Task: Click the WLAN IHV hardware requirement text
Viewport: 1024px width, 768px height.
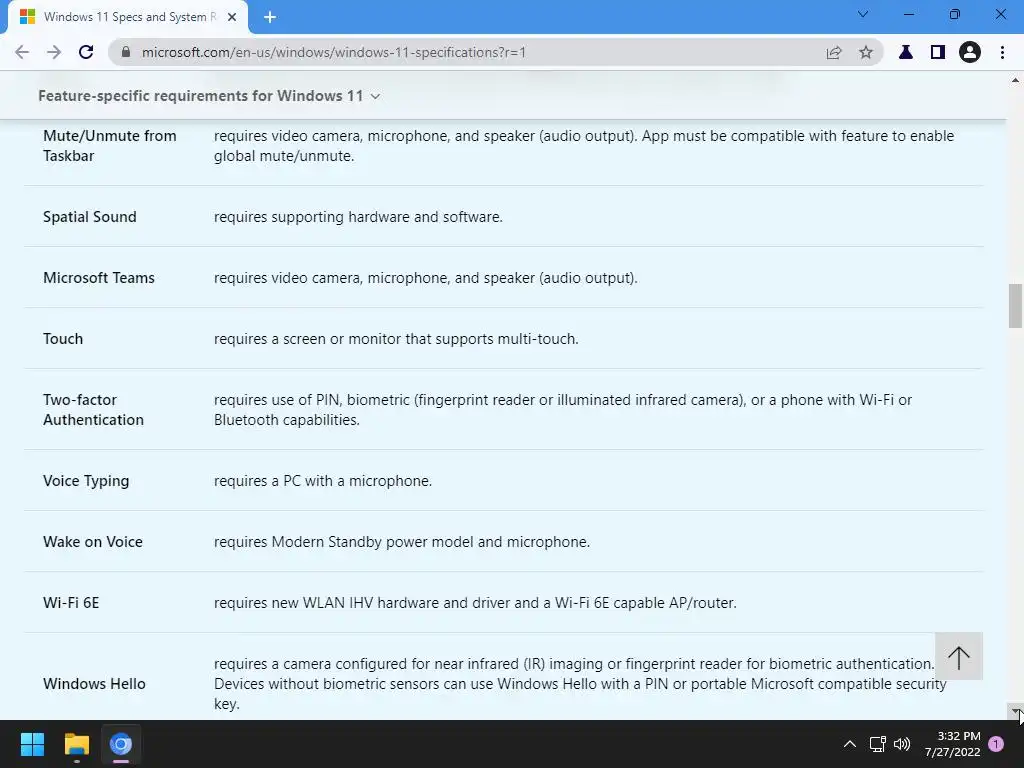Action: pyautogui.click(x=475, y=603)
